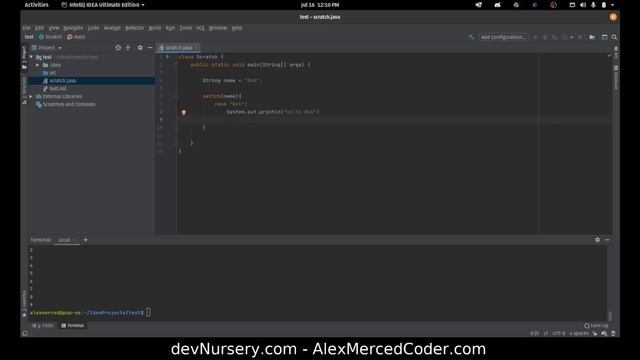Screen dimensions: 640x360
Task: Select scratch.java in the project tree
Action: [x=60, y=81]
